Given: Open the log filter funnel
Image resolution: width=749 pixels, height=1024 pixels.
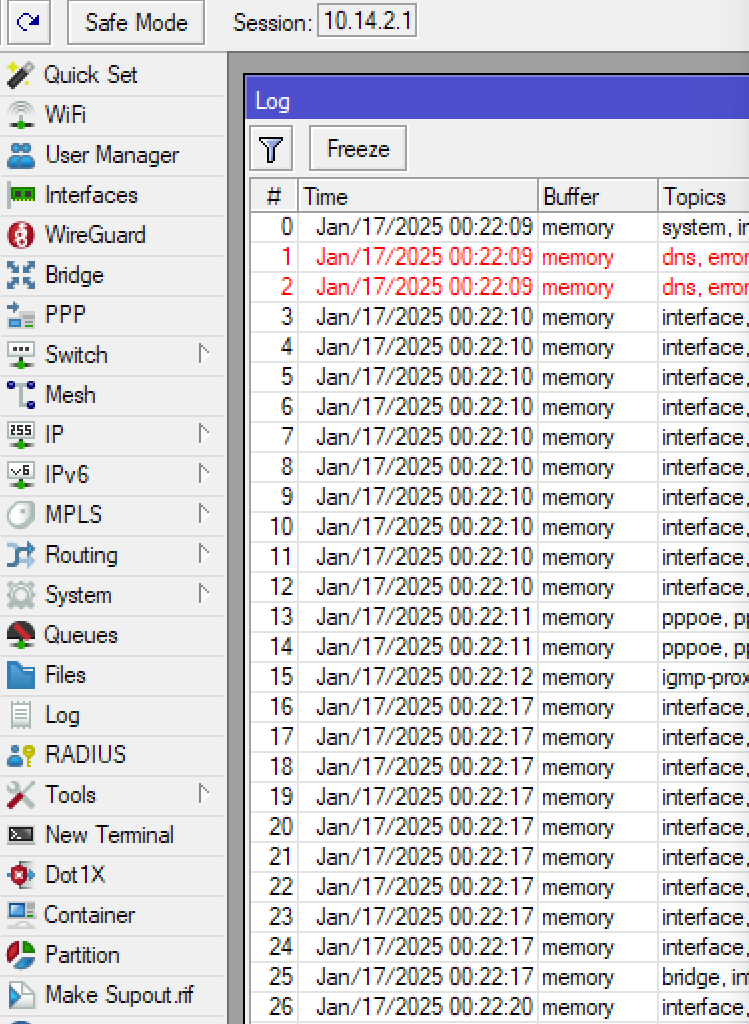Looking at the screenshot, I should point(271,149).
